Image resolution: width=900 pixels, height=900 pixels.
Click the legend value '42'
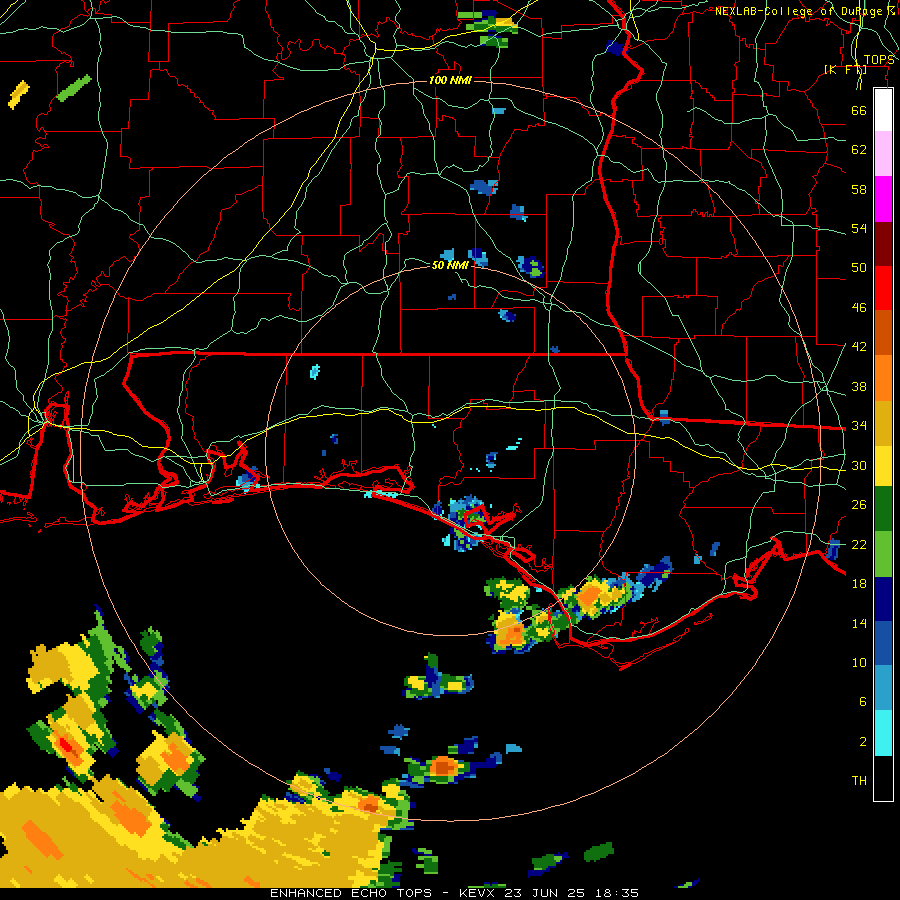click(859, 347)
